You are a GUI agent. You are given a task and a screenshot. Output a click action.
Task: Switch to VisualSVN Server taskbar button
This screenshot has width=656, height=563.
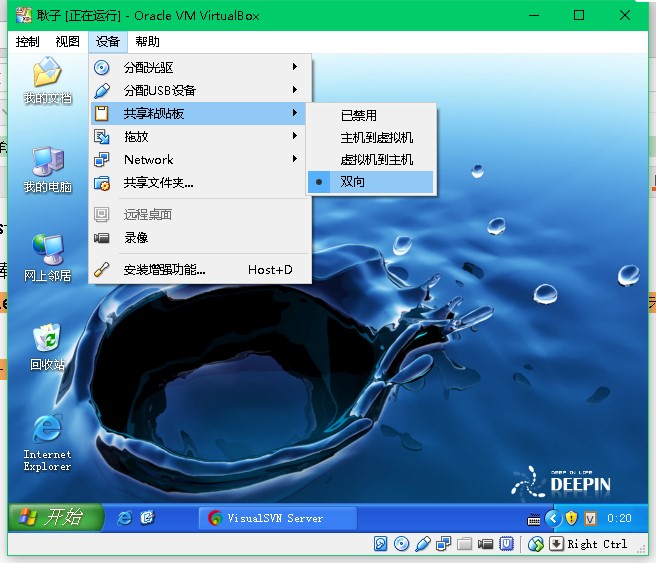[278, 518]
